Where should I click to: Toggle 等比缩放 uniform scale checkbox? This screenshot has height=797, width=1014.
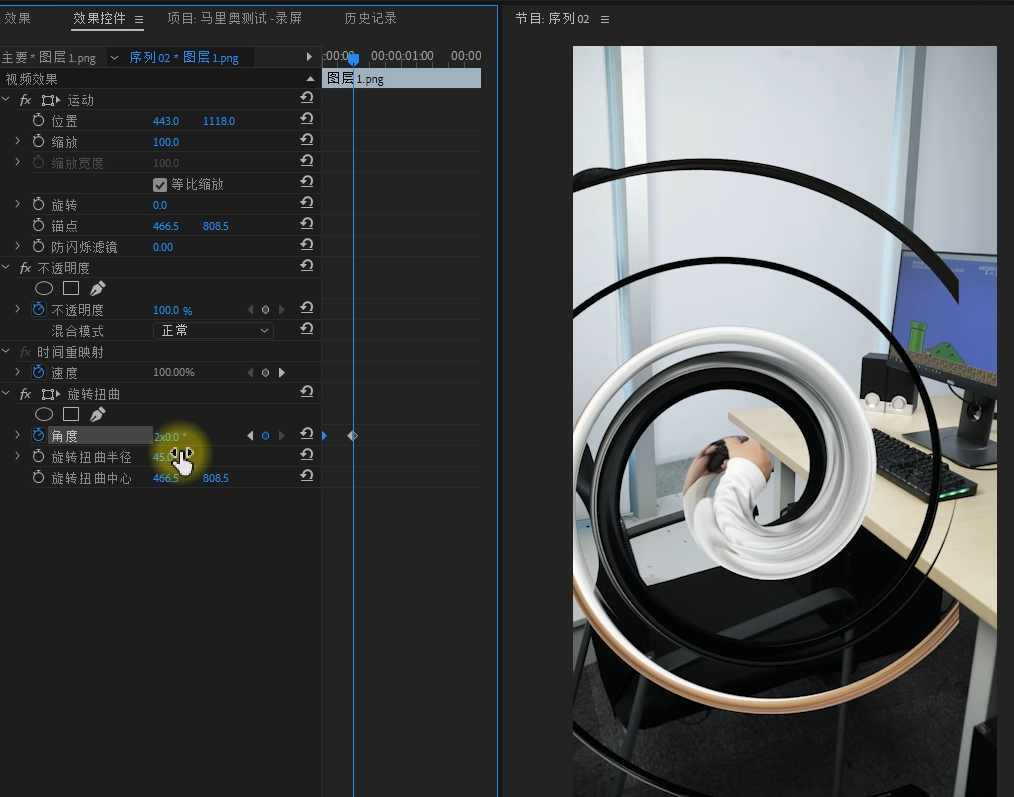(x=160, y=185)
